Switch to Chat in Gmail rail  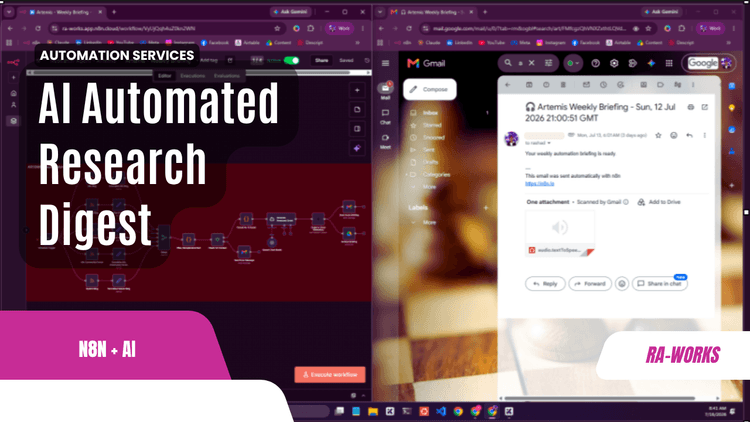click(385, 116)
